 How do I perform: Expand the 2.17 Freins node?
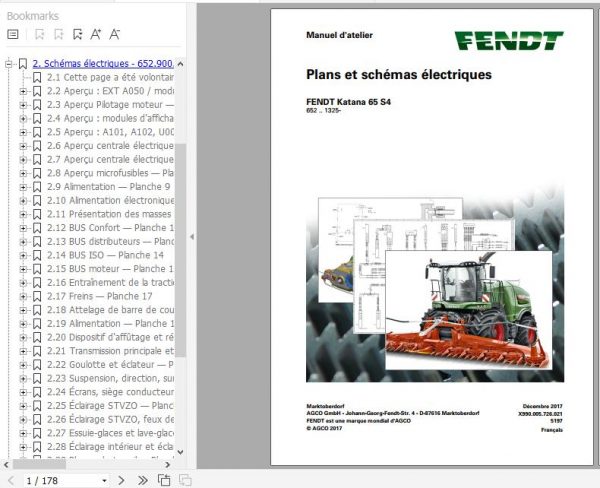[x=23, y=296]
